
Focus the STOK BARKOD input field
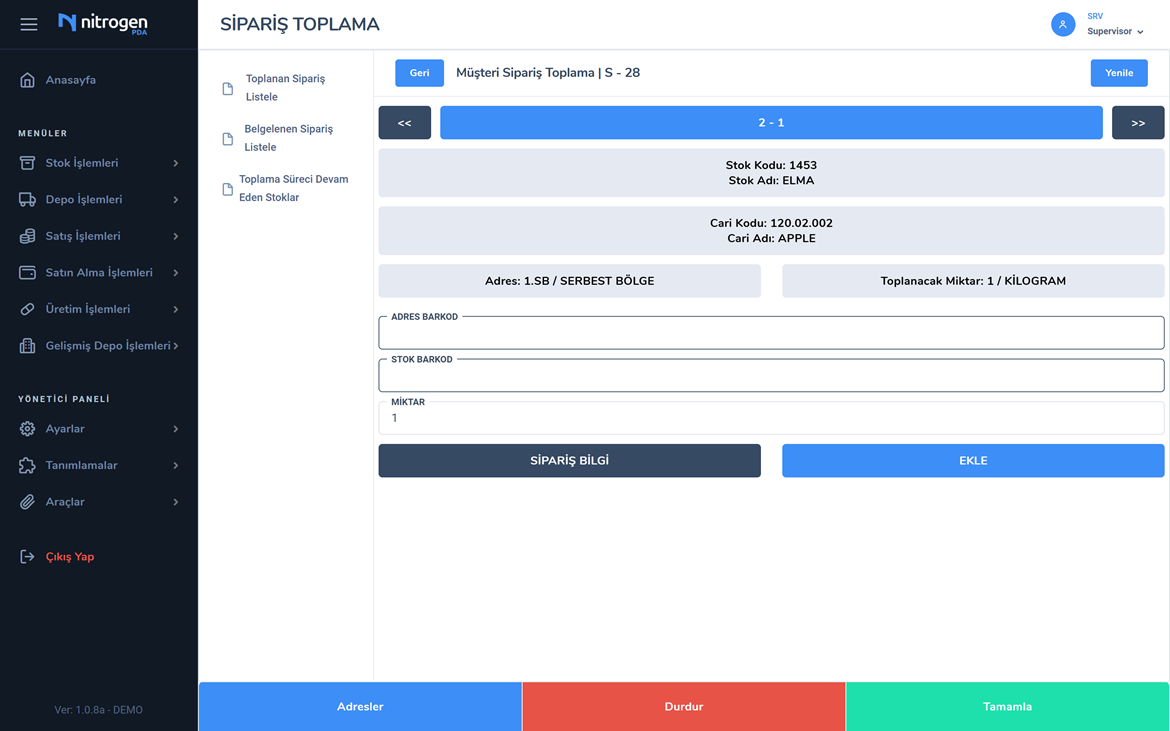point(771,375)
